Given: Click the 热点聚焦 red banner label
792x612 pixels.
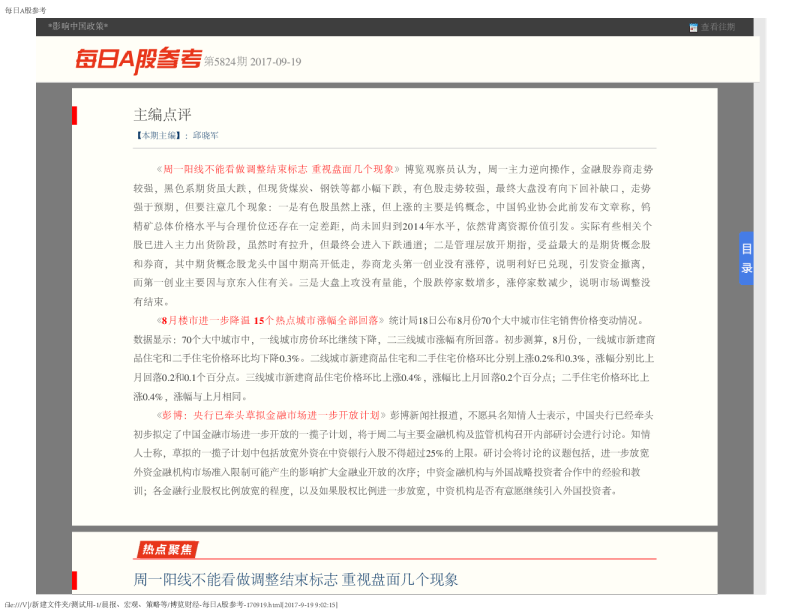Looking at the screenshot, I should coord(167,549).
